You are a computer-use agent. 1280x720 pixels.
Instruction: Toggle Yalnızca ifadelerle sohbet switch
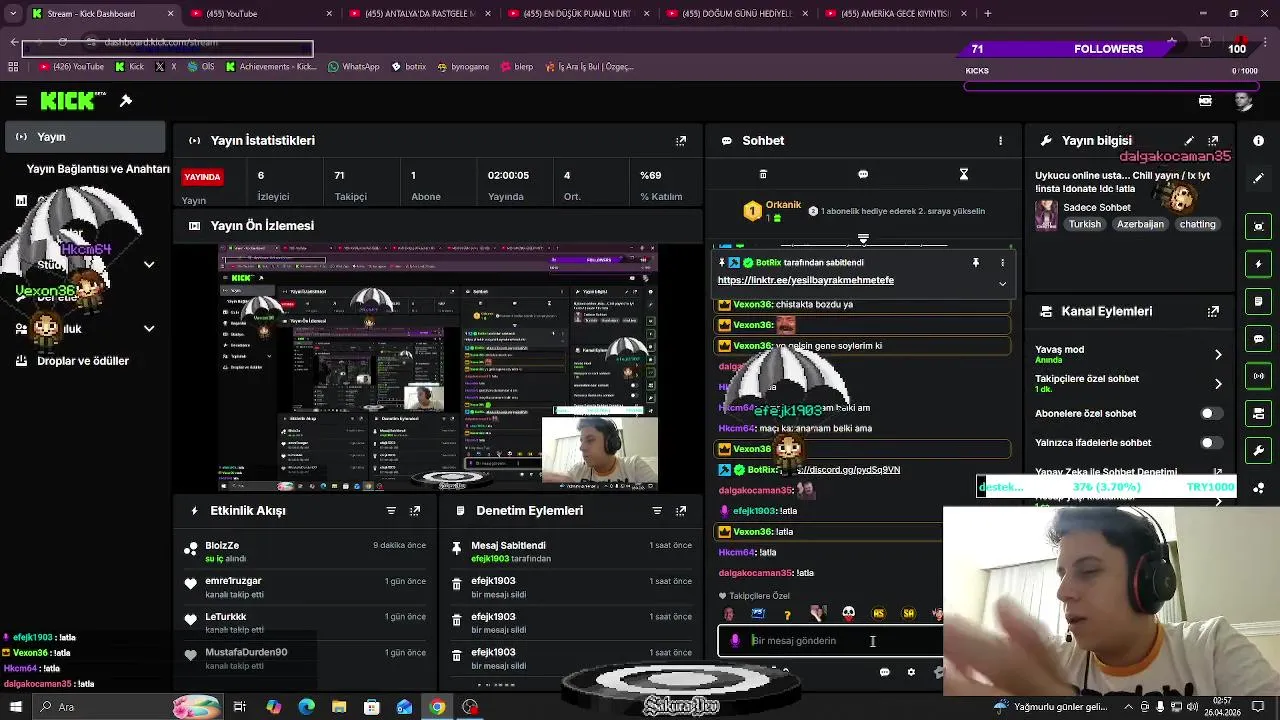coord(1210,443)
